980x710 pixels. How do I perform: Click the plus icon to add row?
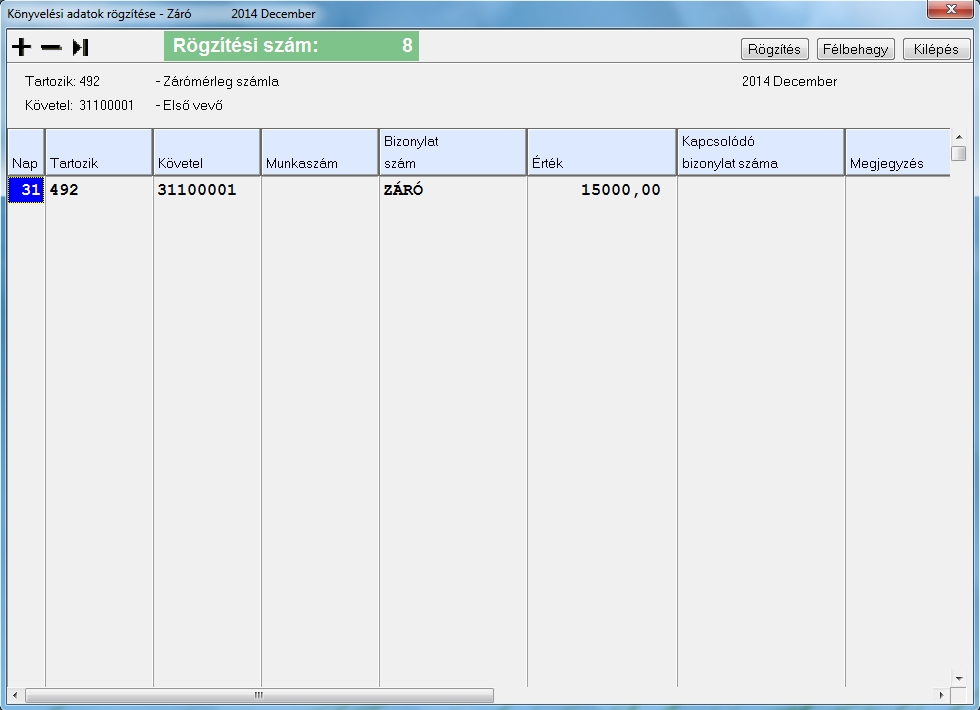[x=21, y=47]
